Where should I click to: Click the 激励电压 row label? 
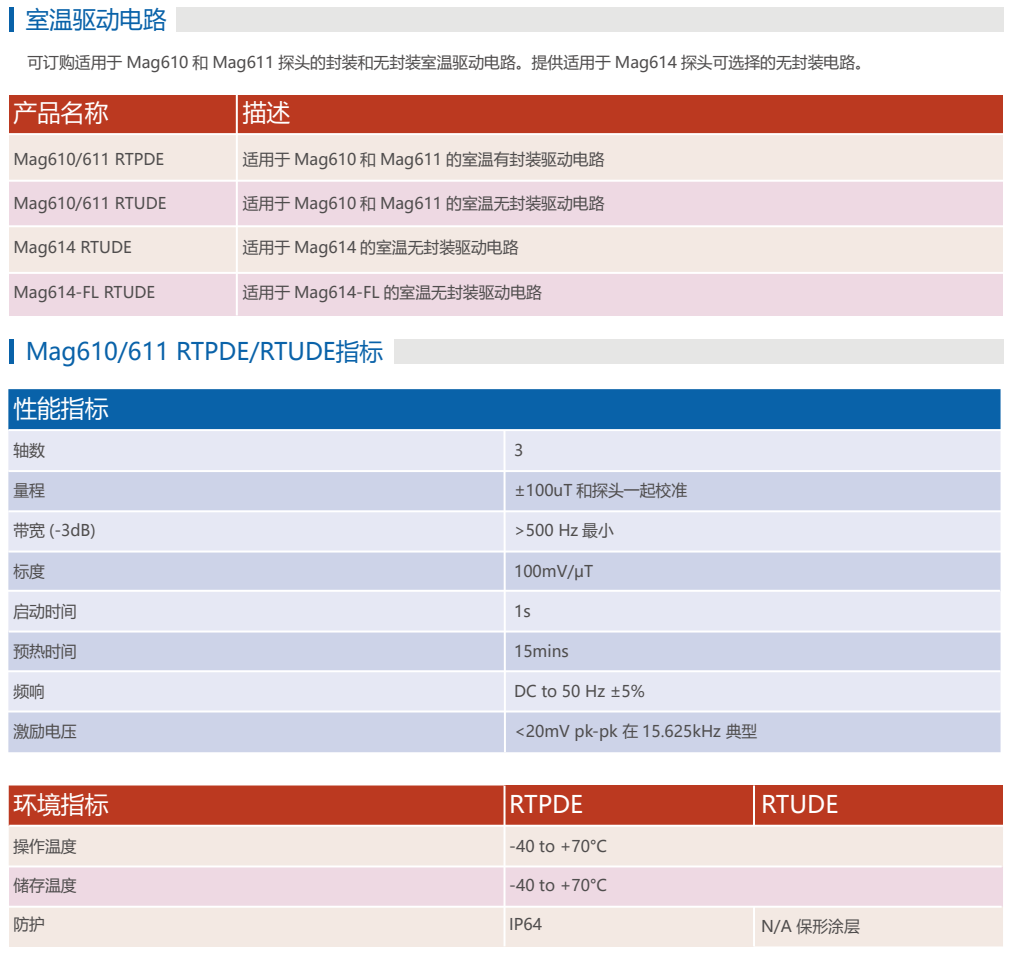44,731
